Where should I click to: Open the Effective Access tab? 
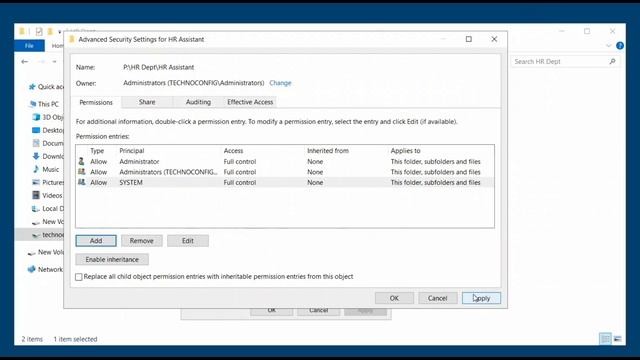tap(250, 102)
